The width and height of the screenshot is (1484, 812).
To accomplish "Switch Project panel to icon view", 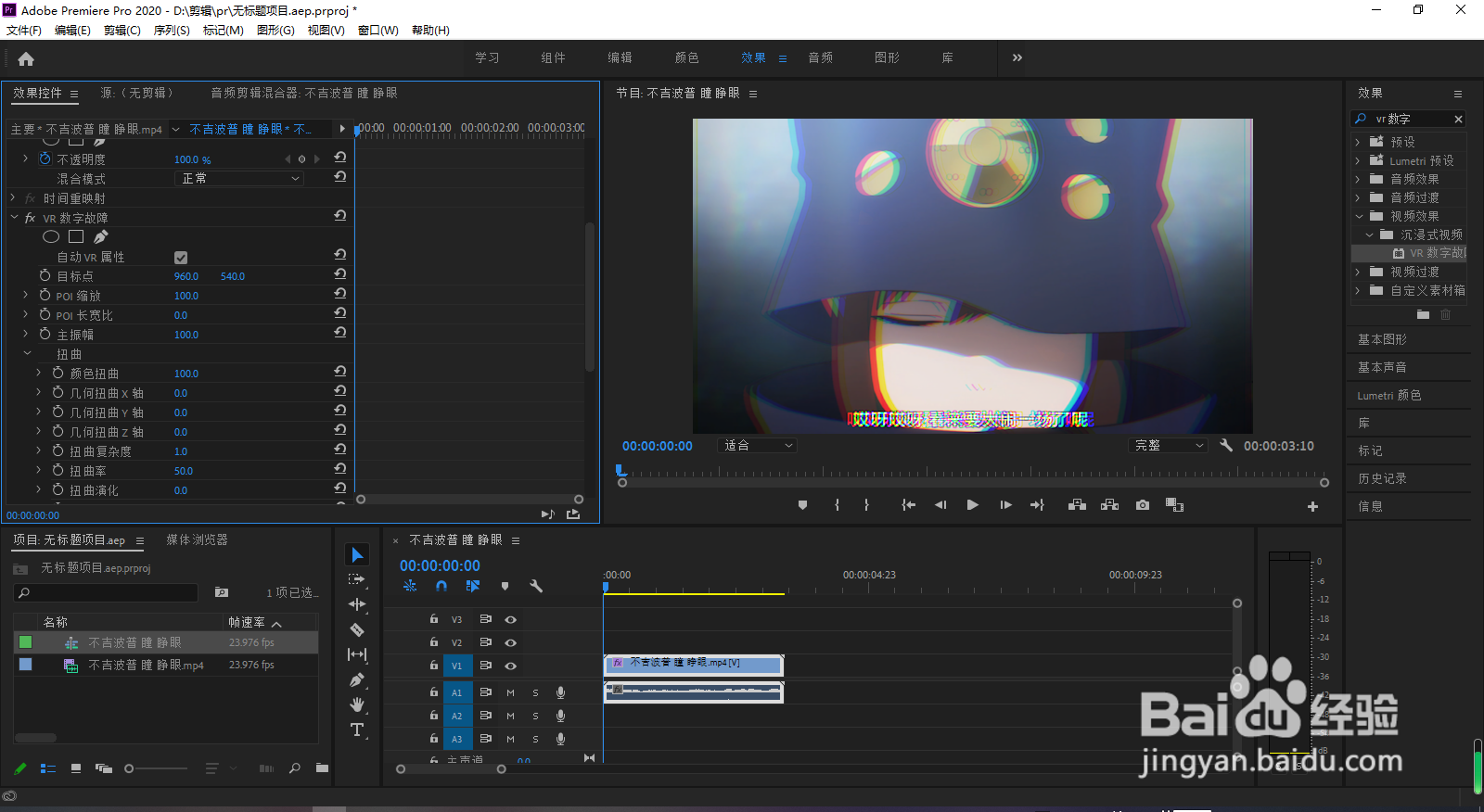I will pos(76,768).
